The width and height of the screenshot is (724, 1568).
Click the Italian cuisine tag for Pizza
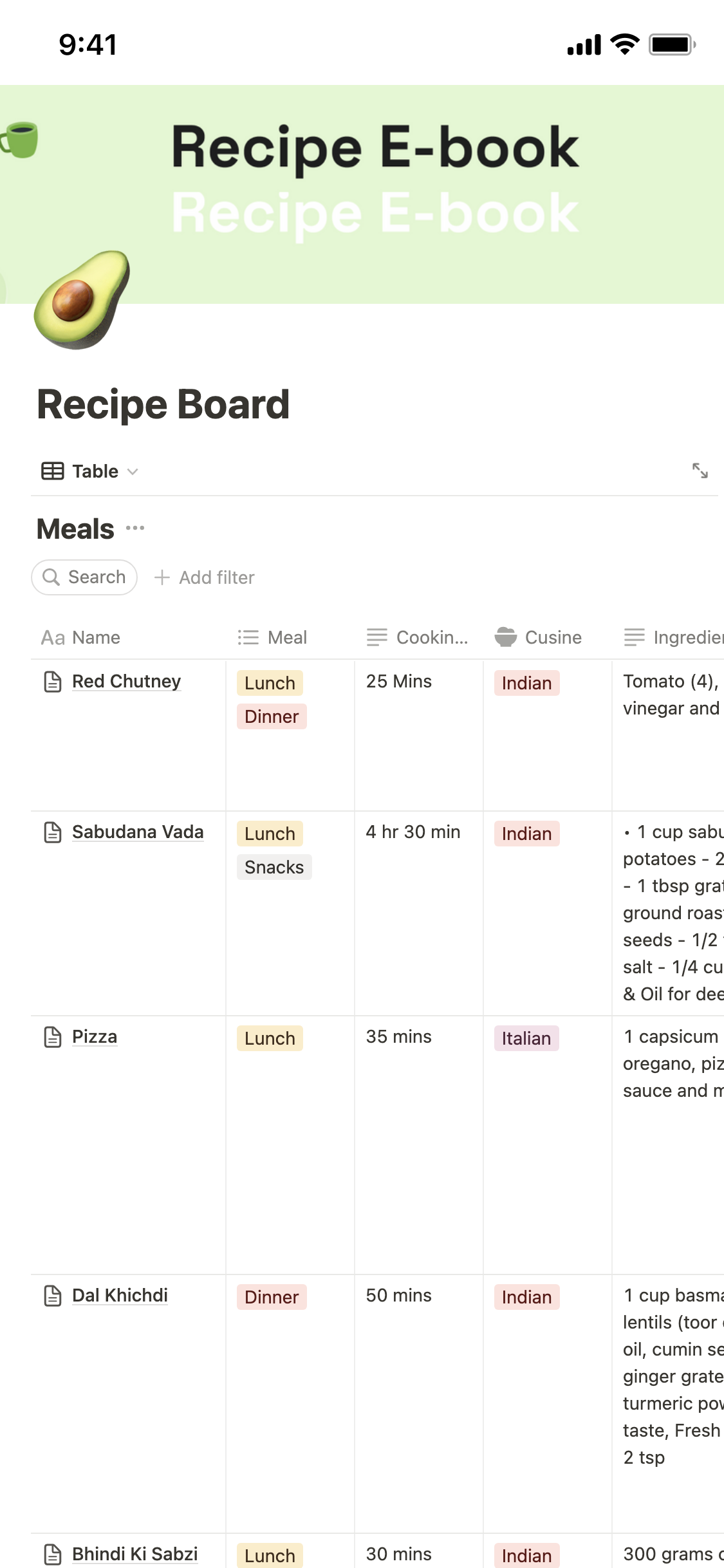point(526,1038)
